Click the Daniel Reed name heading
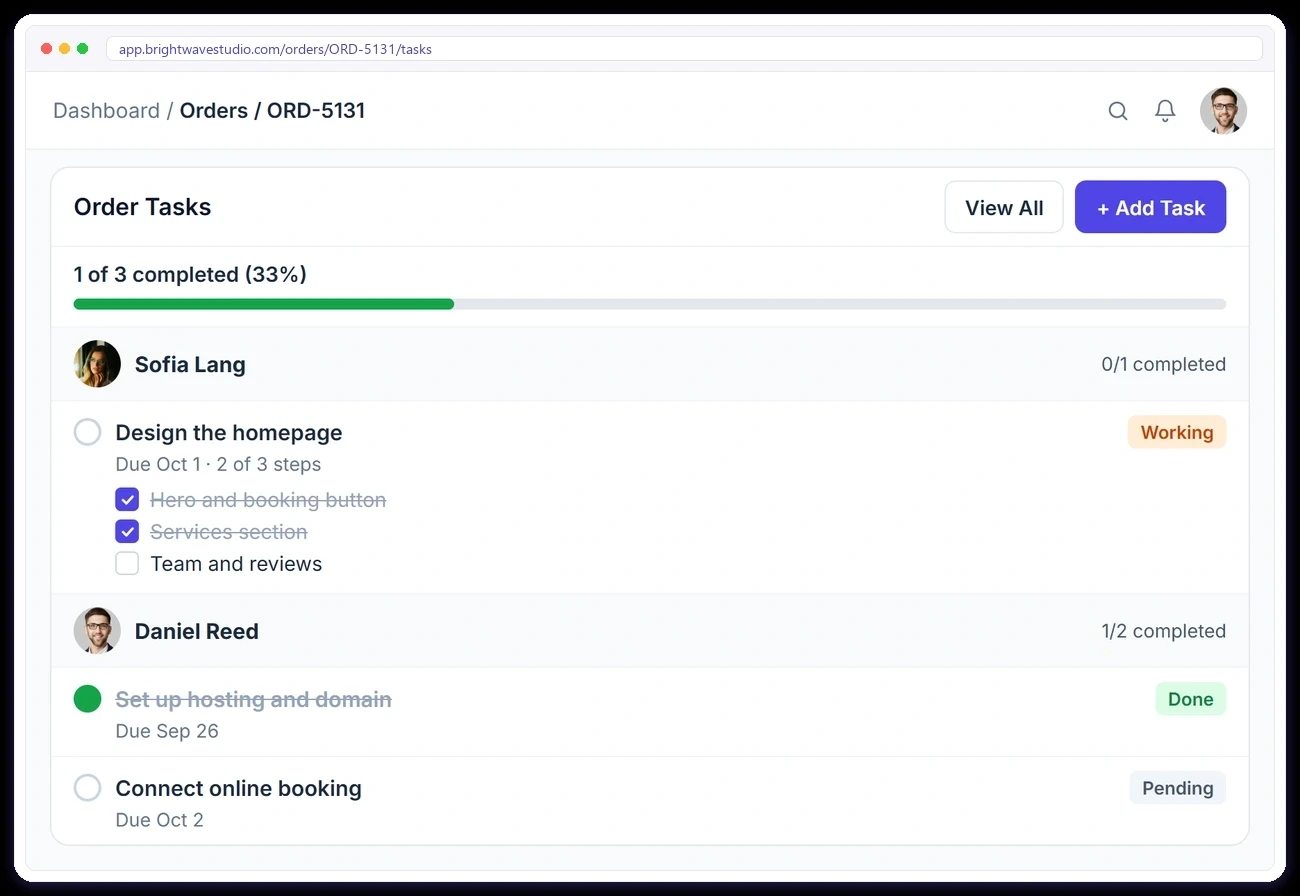The image size is (1300, 896). tap(197, 631)
